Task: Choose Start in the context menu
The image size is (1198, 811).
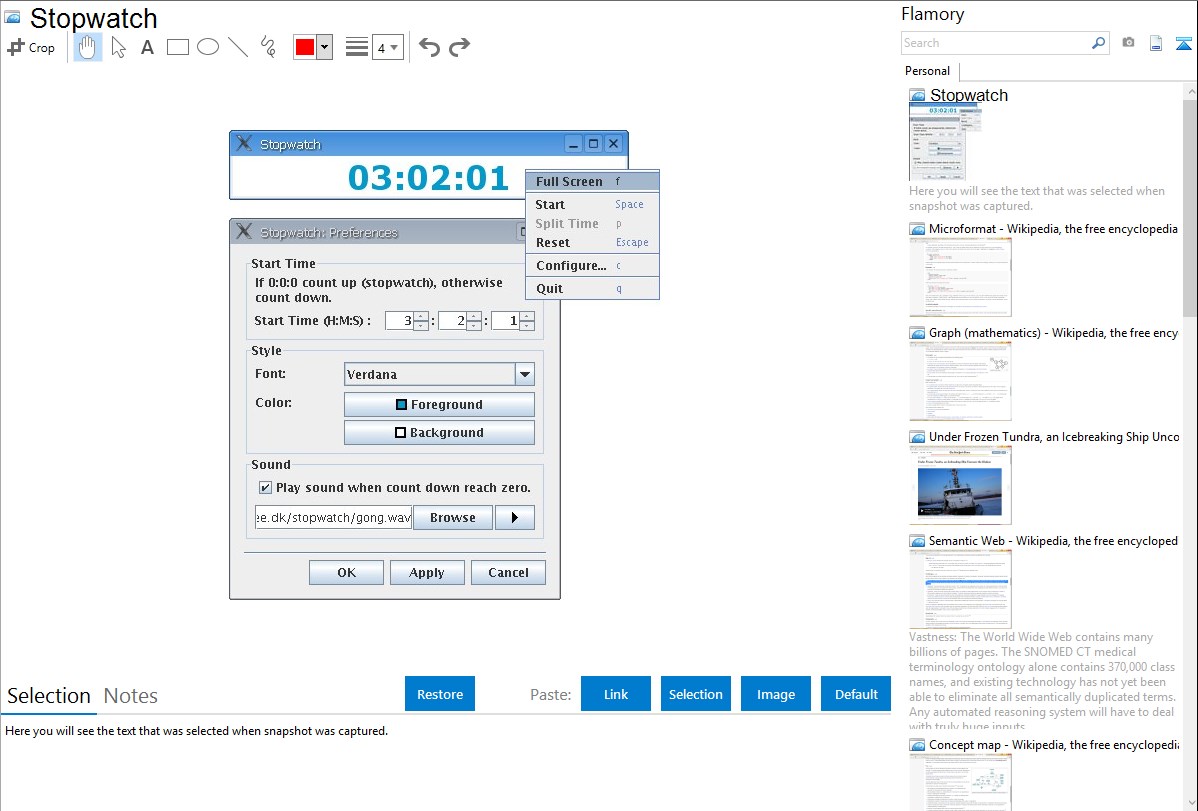Action: [592, 205]
